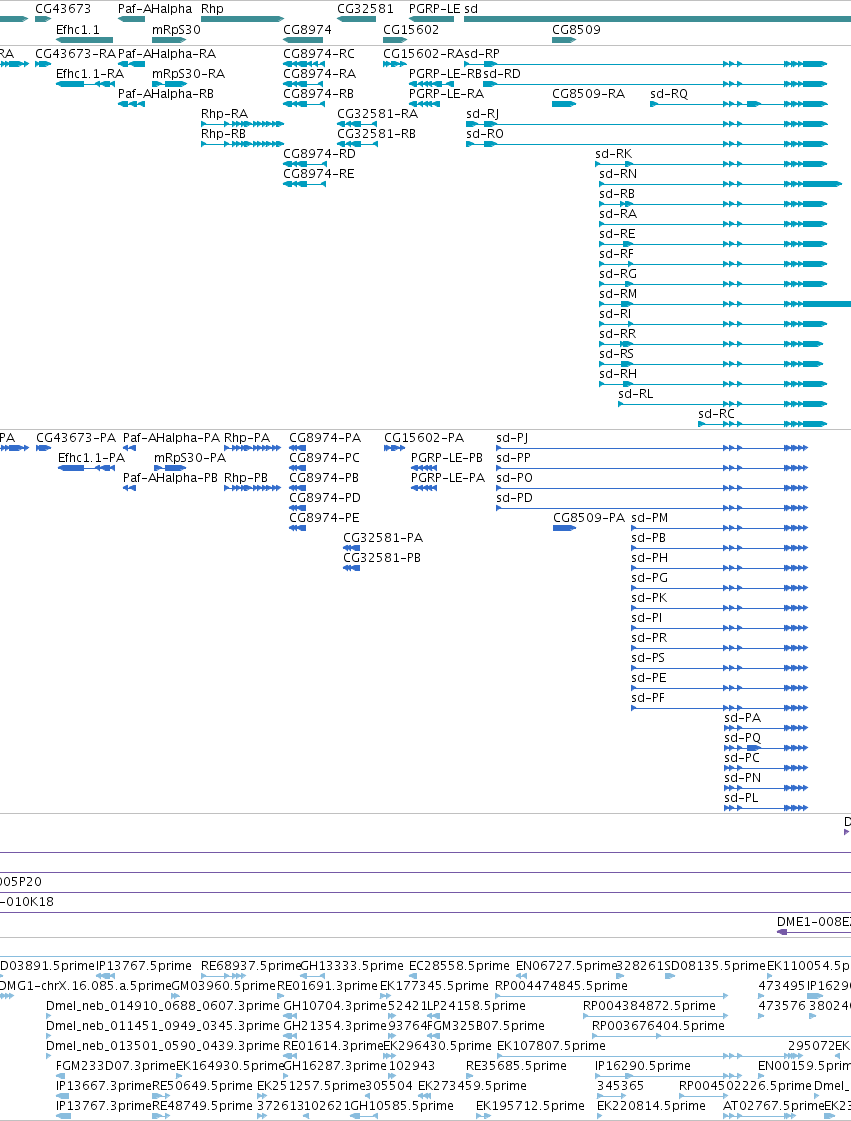Open the CG8509-RA transcript
Screen dimensions: 851x1121
coord(564,104)
